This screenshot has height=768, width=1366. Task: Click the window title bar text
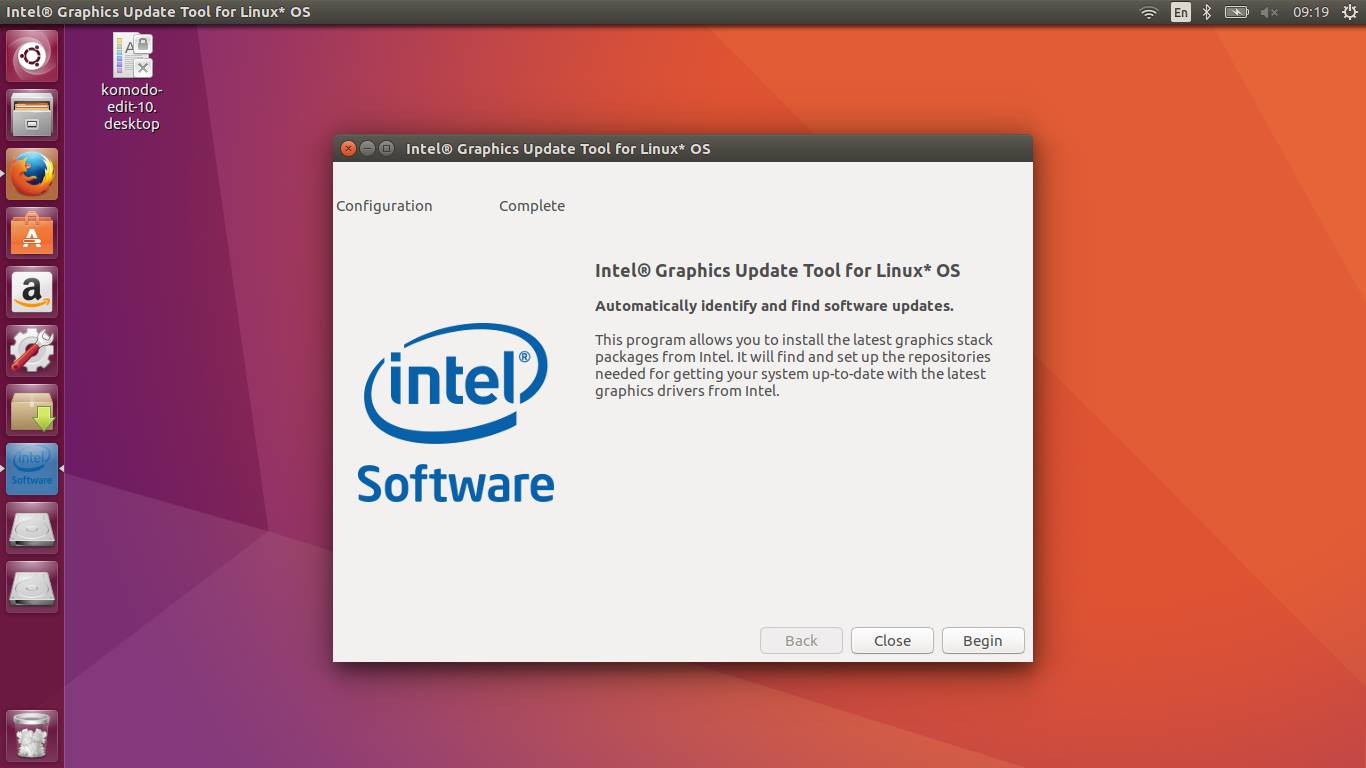558,149
